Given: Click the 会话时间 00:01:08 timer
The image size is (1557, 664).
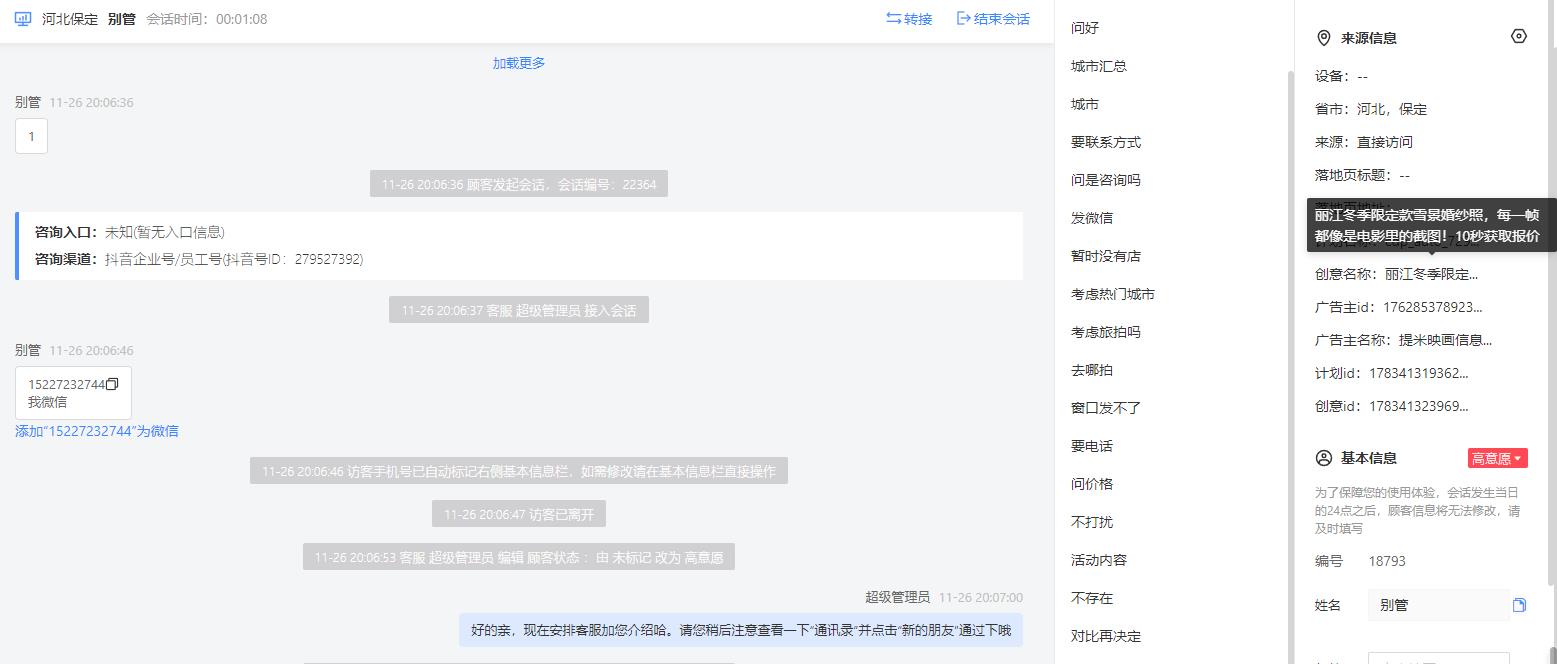Looking at the screenshot, I should [207, 19].
